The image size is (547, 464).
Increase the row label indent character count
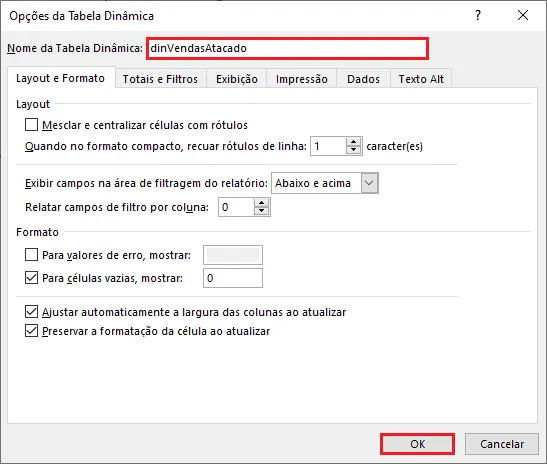(x=354, y=142)
